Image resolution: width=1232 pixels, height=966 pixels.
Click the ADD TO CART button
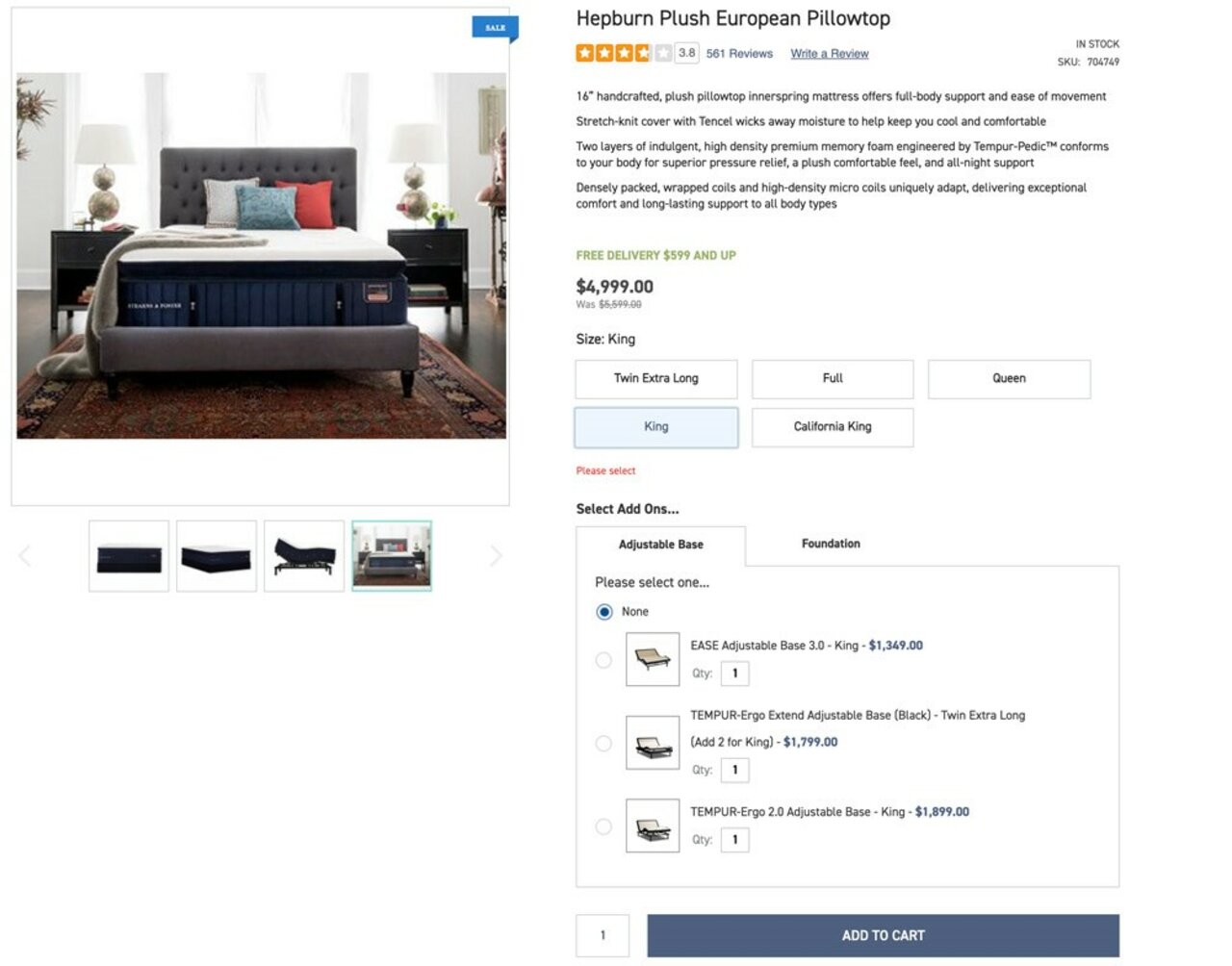pyautogui.click(x=883, y=935)
